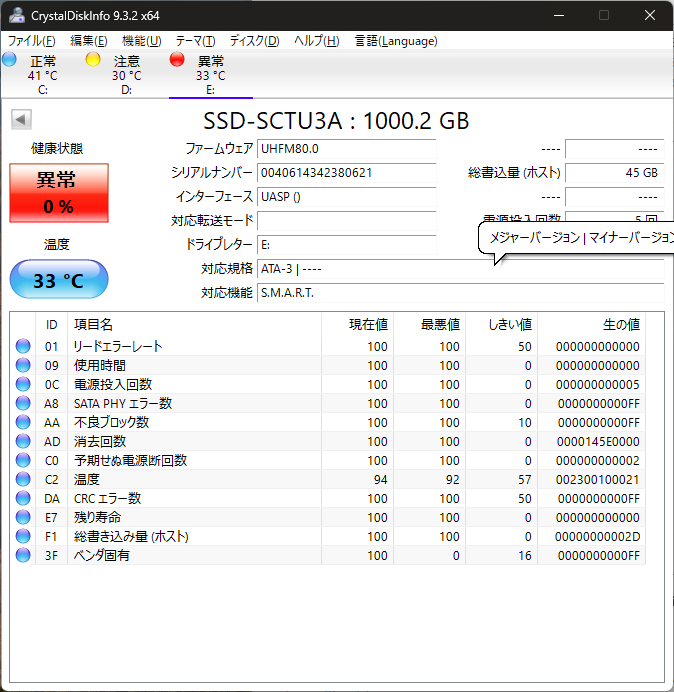This screenshot has width=674, height=692.
Task: Click the status icon for C2 温度 row
Action: click(x=23, y=479)
